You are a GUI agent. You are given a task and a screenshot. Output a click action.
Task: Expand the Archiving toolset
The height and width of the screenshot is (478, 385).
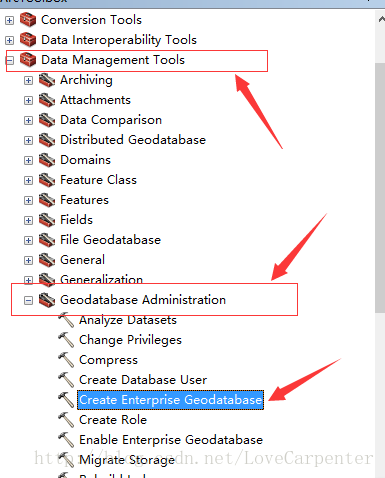28,80
